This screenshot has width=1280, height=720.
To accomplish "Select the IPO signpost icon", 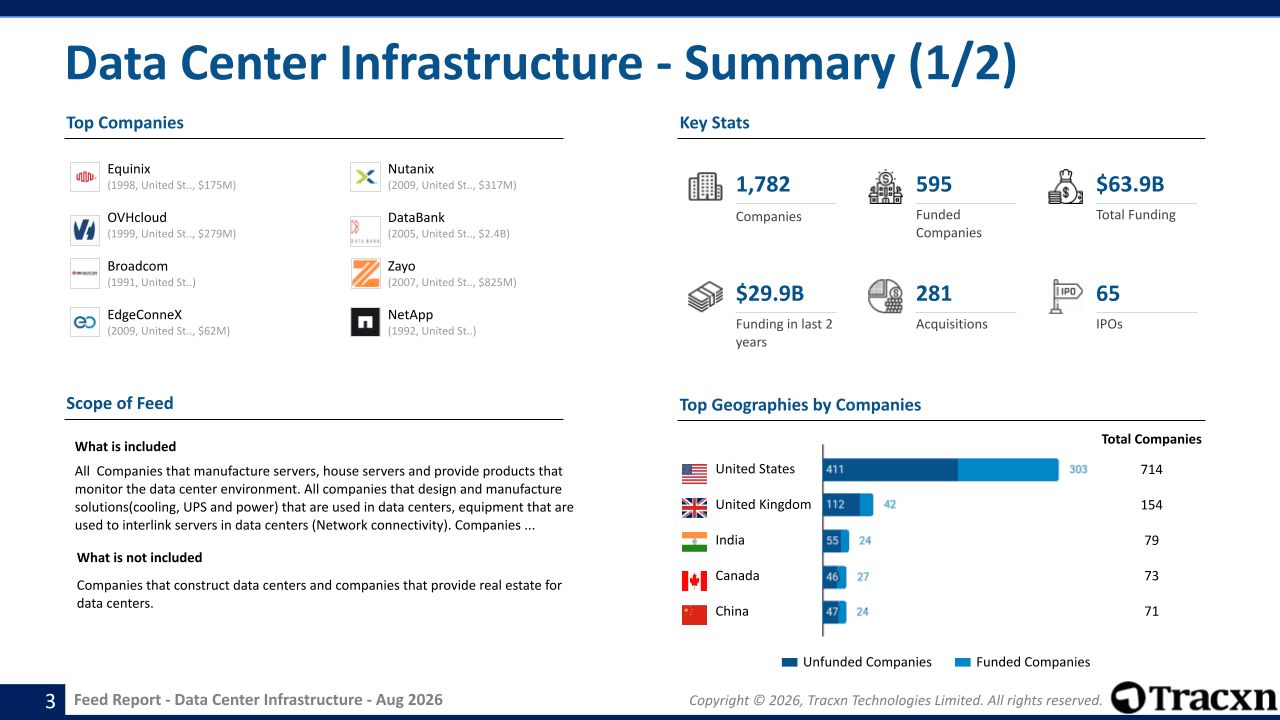I will (x=1066, y=296).
